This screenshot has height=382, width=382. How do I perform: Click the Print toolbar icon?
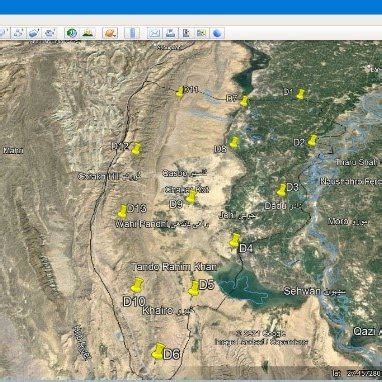(170, 33)
